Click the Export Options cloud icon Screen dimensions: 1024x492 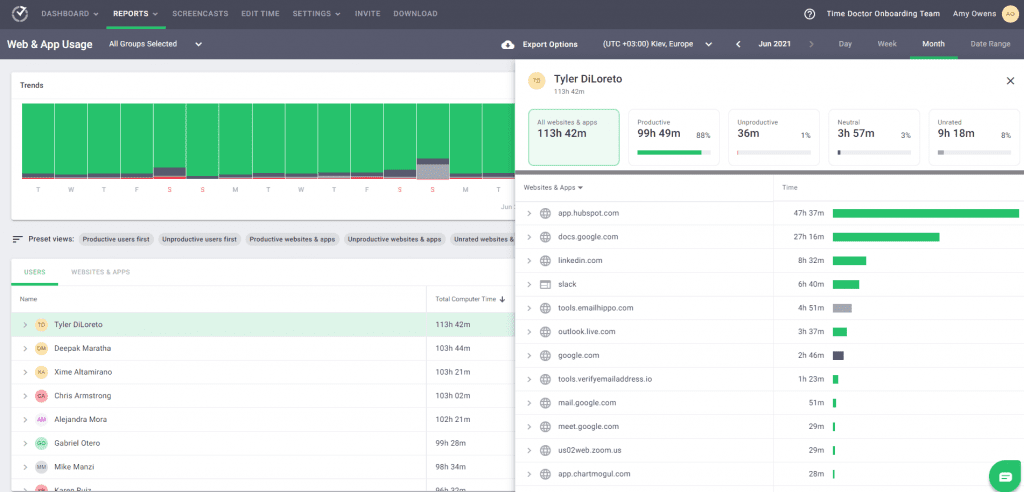(507, 44)
